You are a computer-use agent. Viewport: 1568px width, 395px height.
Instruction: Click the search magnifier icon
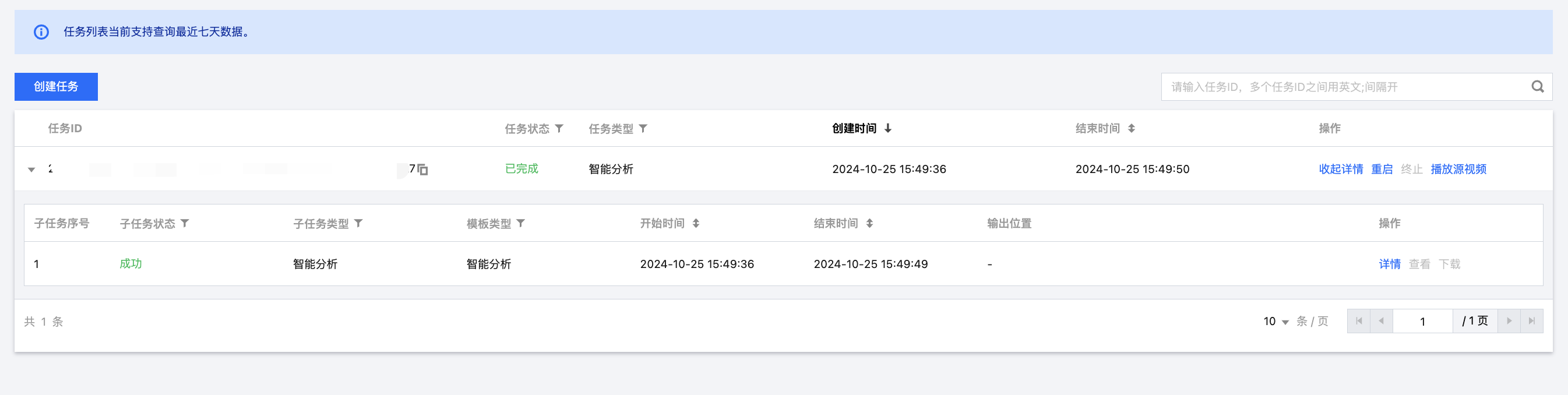pos(1537,87)
